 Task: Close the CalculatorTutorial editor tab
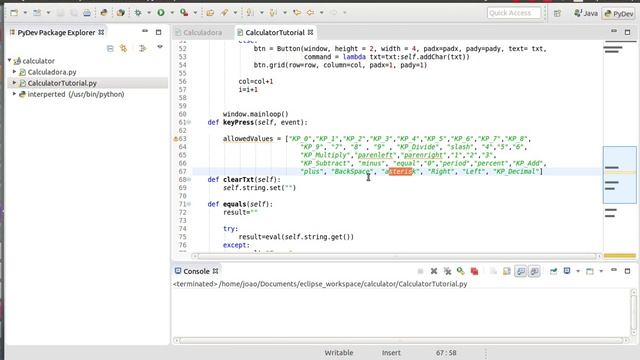coord(311,32)
